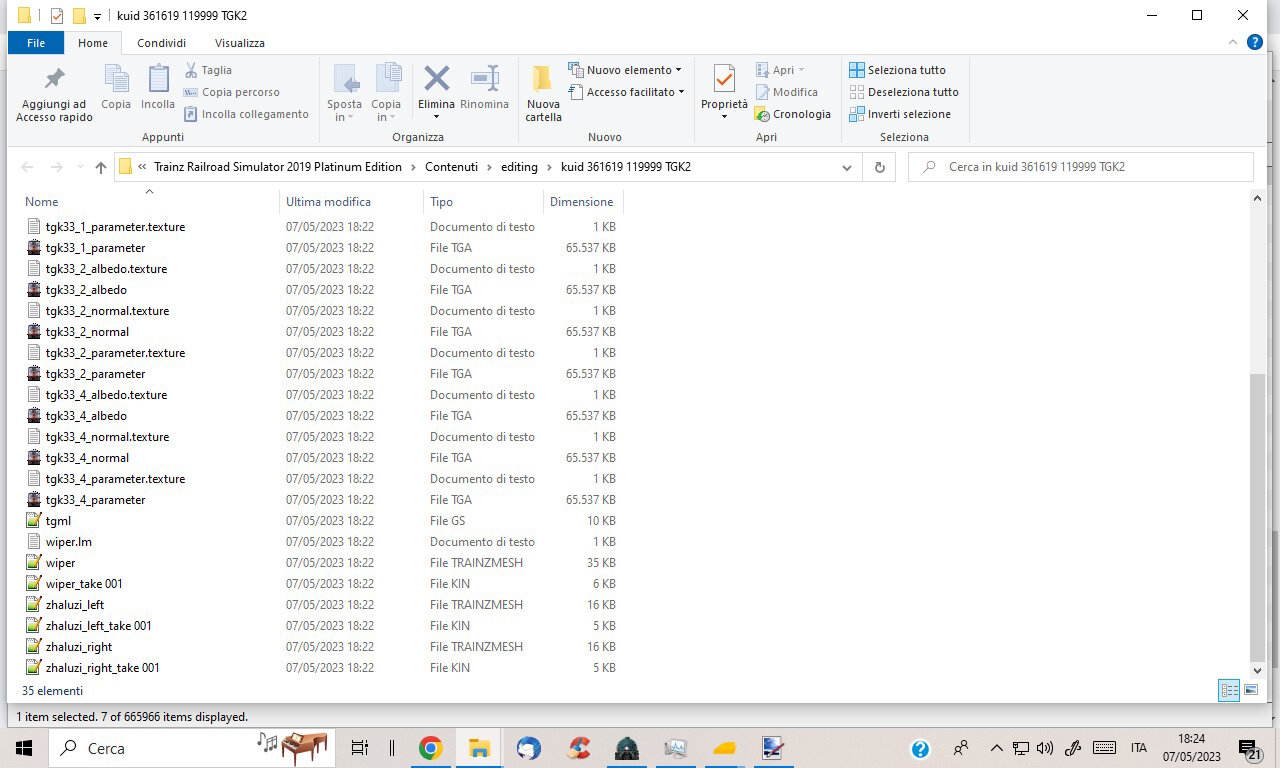This screenshot has height=768, width=1280.
Task: Open Windows Start menu
Action: (24, 748)
